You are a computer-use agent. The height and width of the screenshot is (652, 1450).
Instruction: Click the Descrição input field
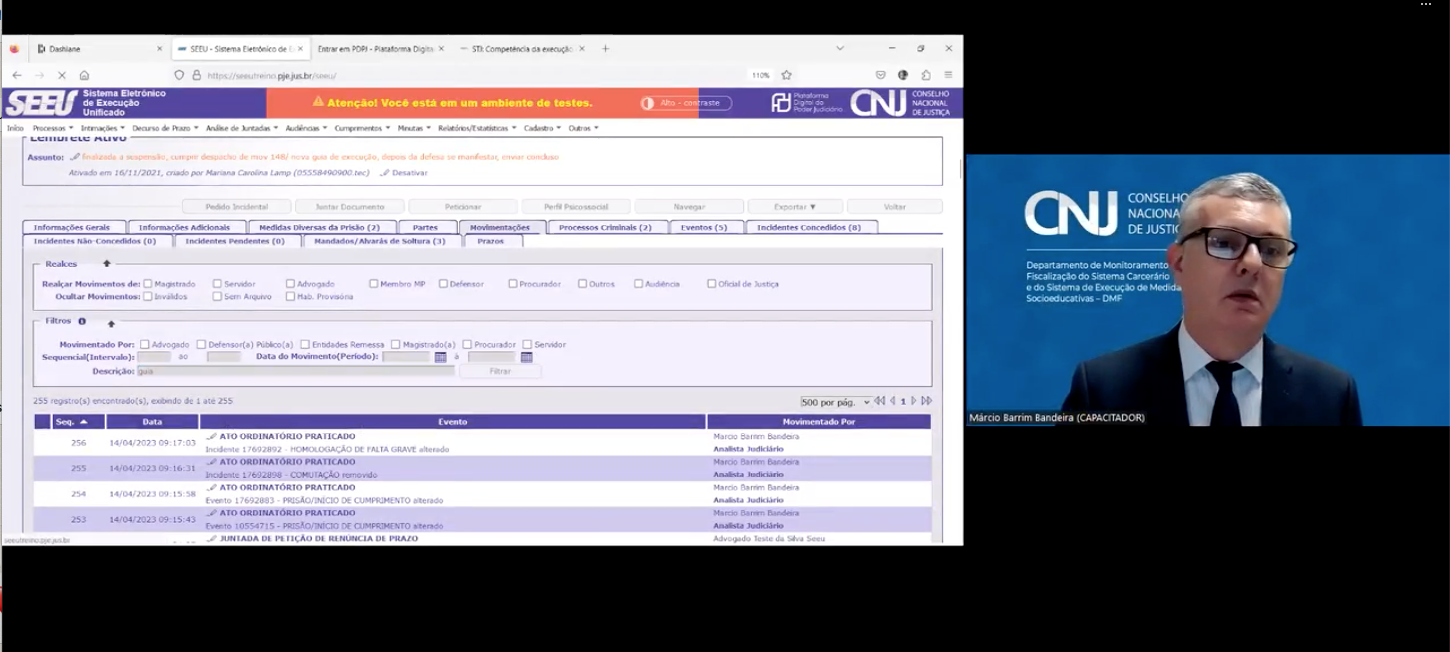pyautogui.click(x=295, y=371)
